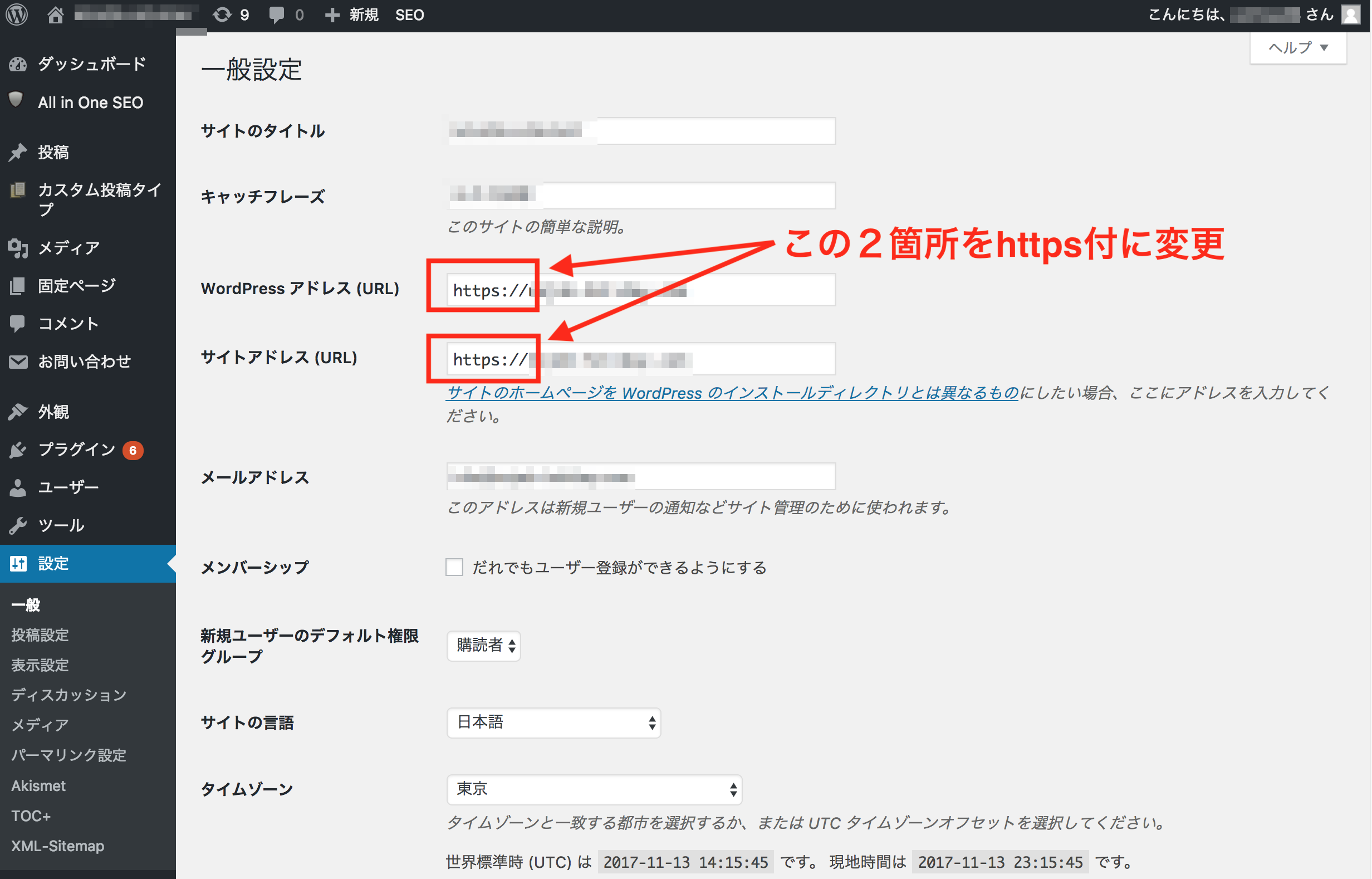Open the 投稿 (Posts) menu
Viewport: 1372px width, 879px height.
click(x=53, y=152)
